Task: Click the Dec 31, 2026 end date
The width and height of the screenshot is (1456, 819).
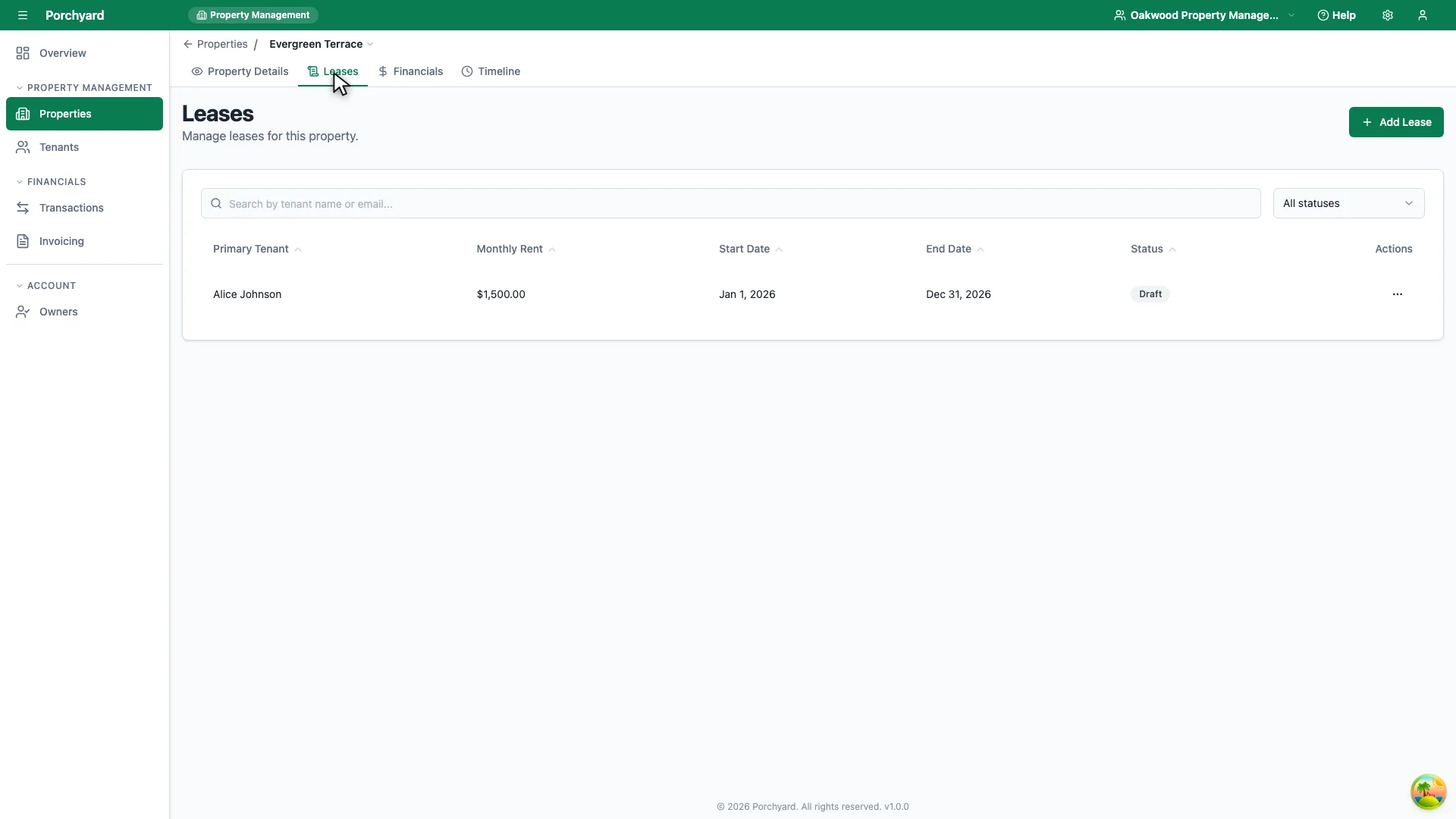Action: 958,294
